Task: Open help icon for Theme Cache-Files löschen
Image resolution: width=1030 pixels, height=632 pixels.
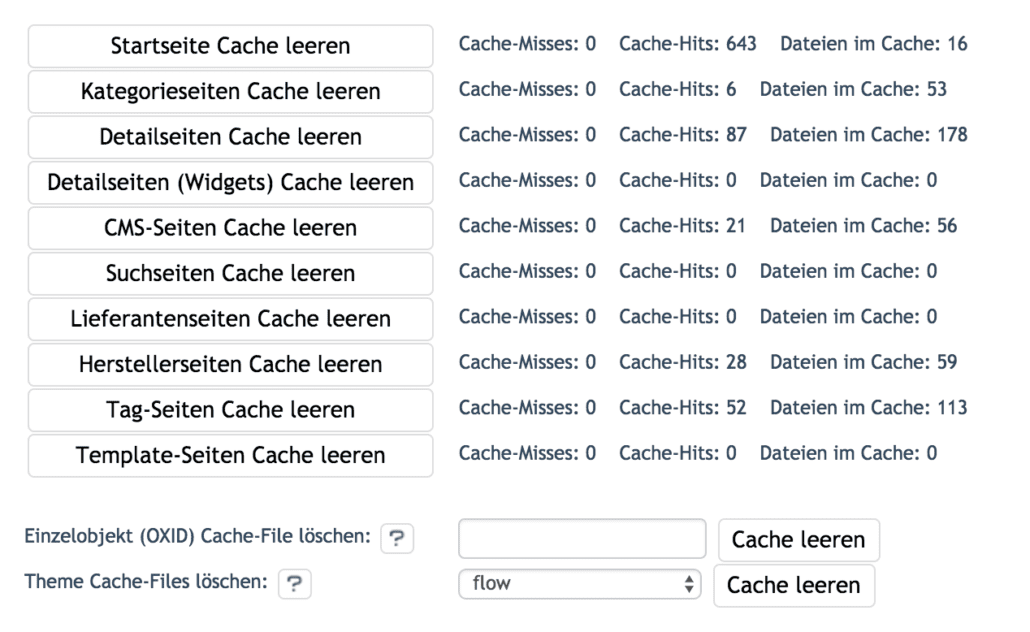Action: [x=294, y=584]
